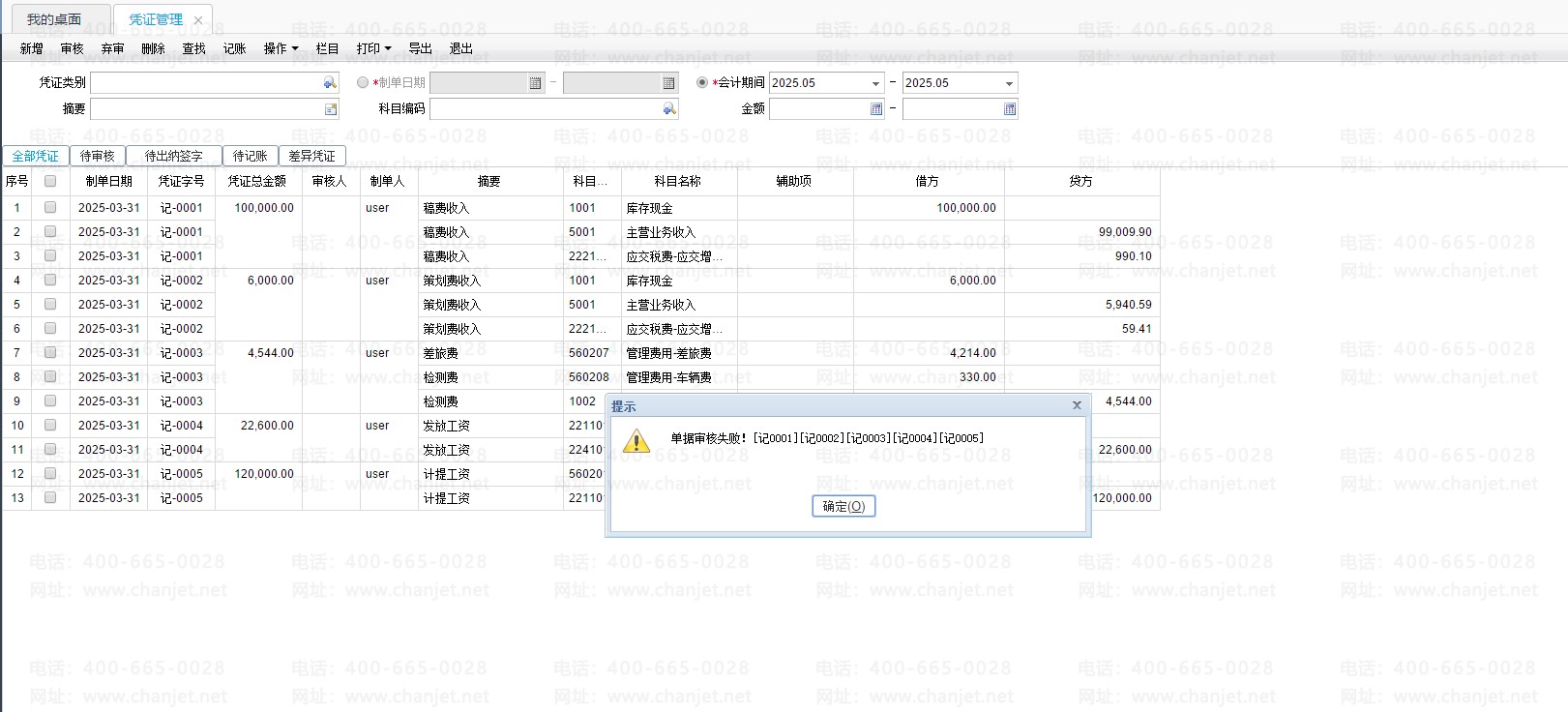Toggle the select-all checkbox in table header
The width and height of the screenshot is (1568, 712).
coord(50,181)
